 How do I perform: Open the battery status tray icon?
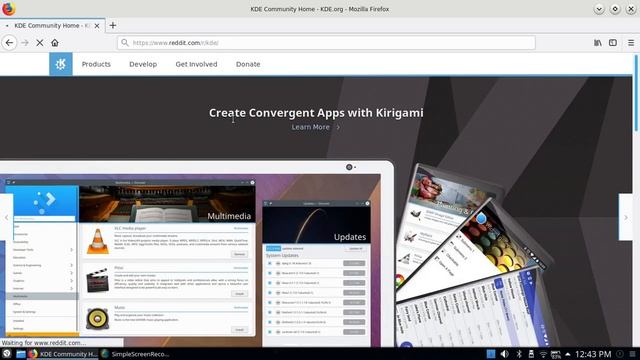pos(556,354)
